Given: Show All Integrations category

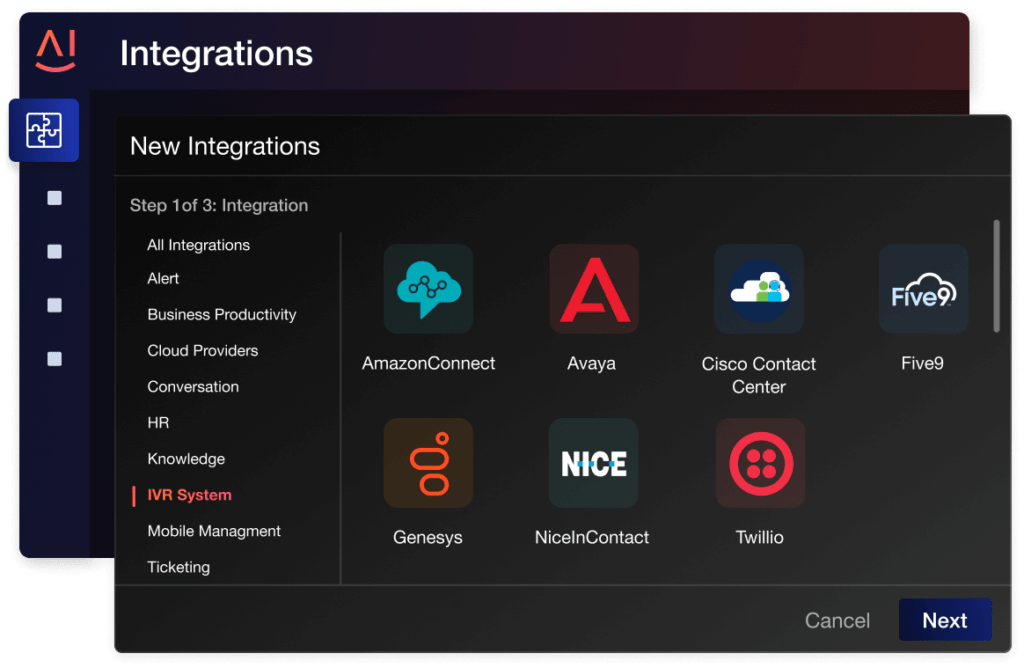Looking at the screenshot, I should pos(198,245).
